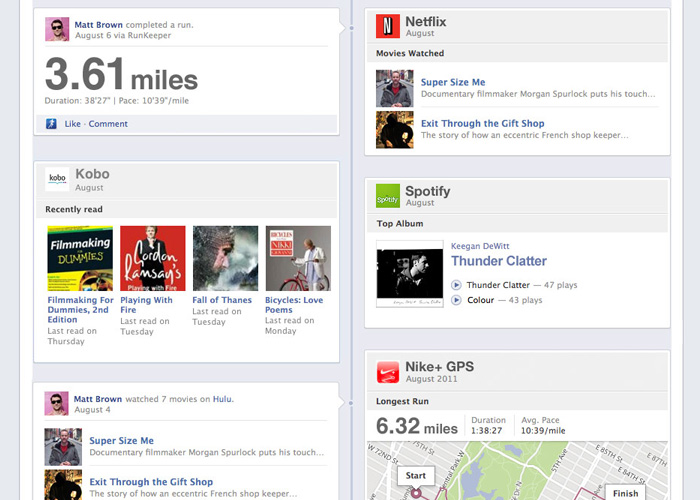700x500 pixels.
Task: Open the Fall of Thanes title link
Action: [x=222, y=300]
